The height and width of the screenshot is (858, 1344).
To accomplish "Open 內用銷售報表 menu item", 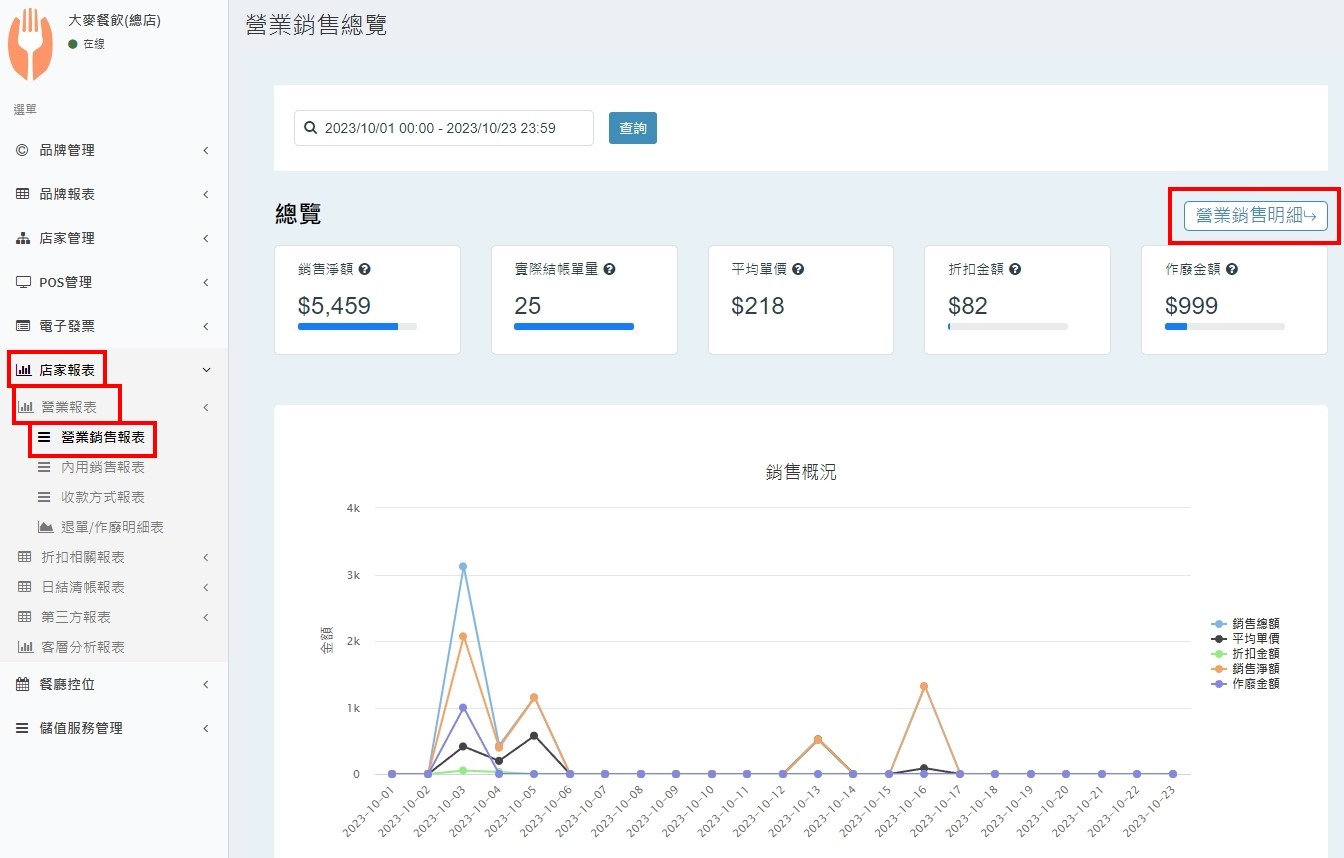I will point(102,467).
